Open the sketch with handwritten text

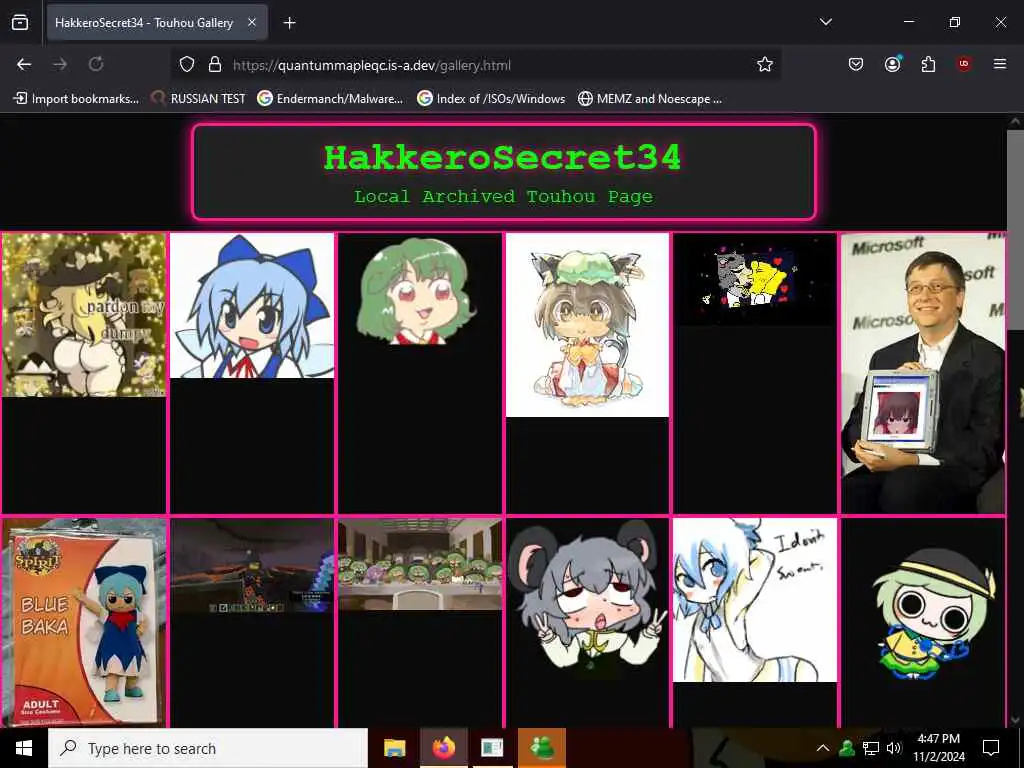point(755,600)
